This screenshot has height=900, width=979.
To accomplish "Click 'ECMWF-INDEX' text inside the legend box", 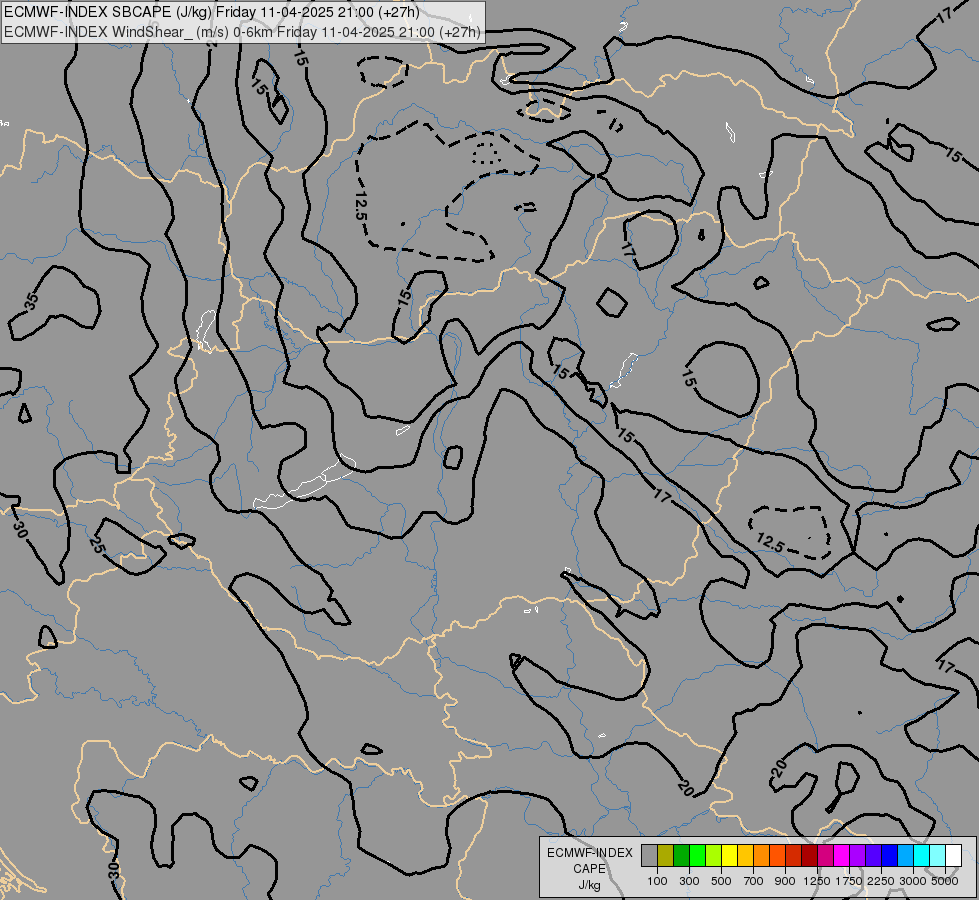I will click(x=589, y=853).
